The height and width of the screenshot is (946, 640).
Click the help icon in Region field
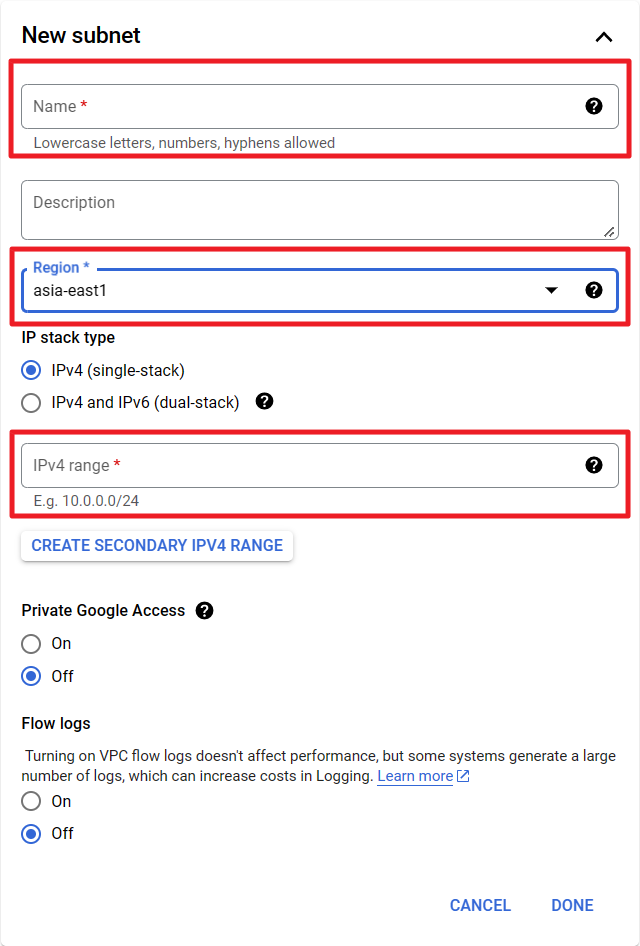(594, 290)
